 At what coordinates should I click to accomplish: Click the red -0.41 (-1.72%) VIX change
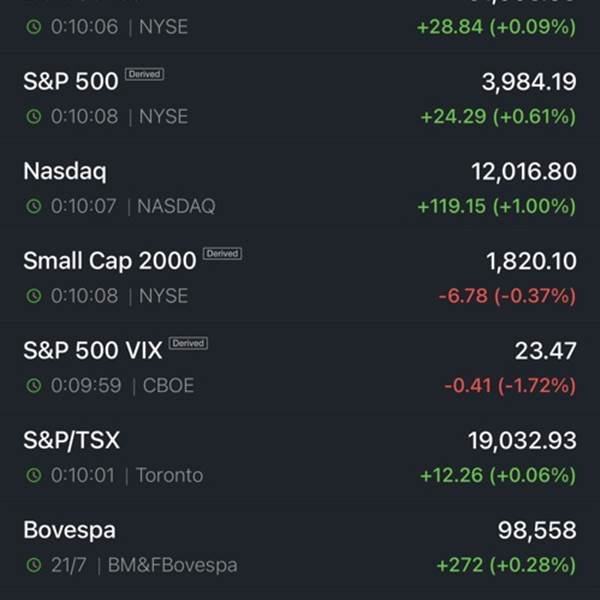(x=509, y=386)
